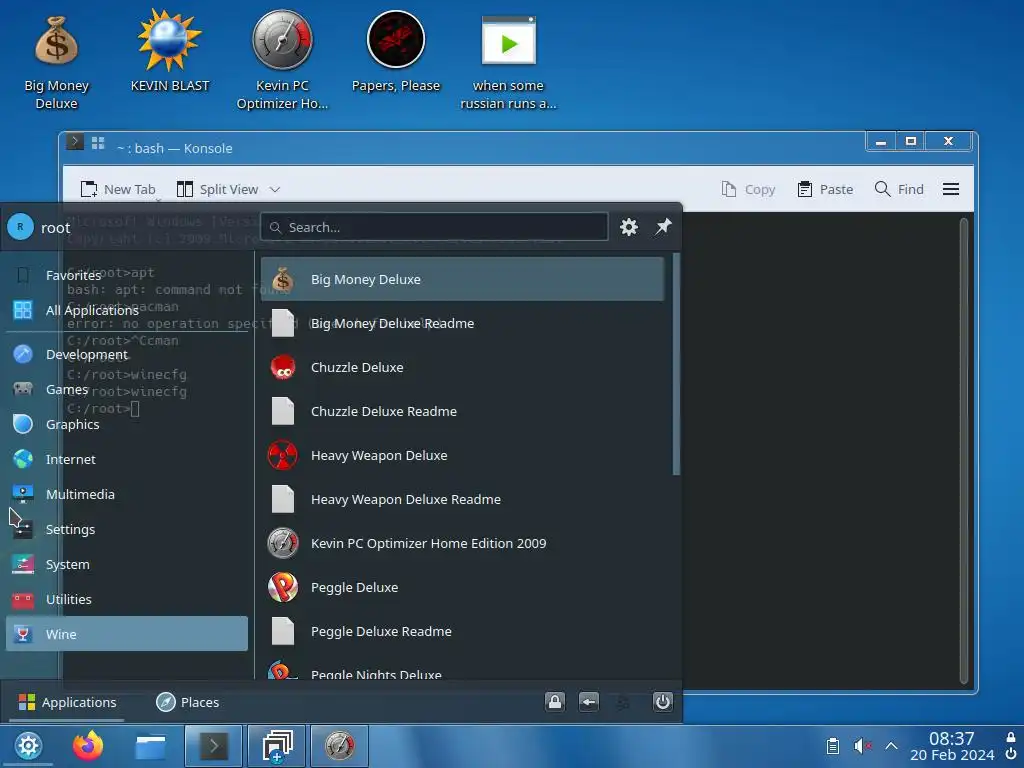The width and height of the screenshot is (1024, 768).
Task: Click the grid icon in Konsole title bar
Action: coord(98,142)
